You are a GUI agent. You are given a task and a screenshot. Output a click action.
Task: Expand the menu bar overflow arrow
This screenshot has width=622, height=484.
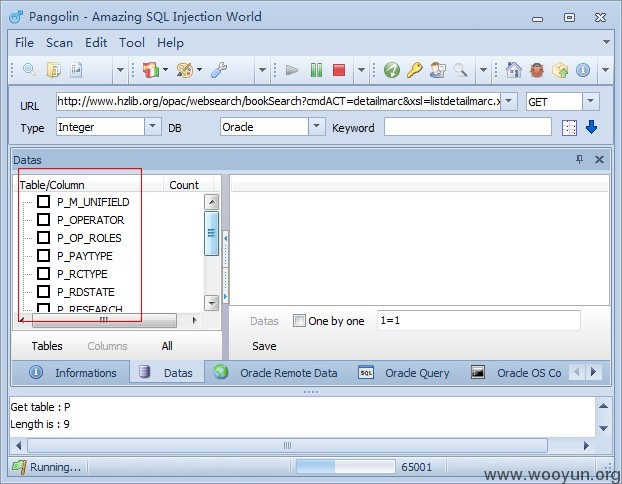click(x=606, y=42)
